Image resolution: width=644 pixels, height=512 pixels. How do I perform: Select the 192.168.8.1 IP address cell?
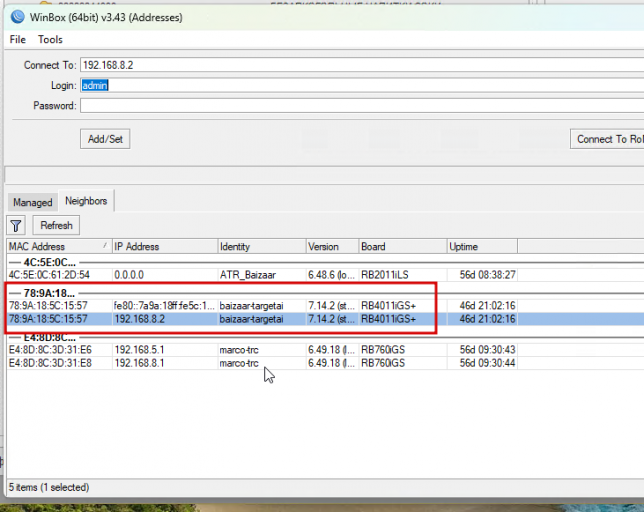[x=139, y=363]
